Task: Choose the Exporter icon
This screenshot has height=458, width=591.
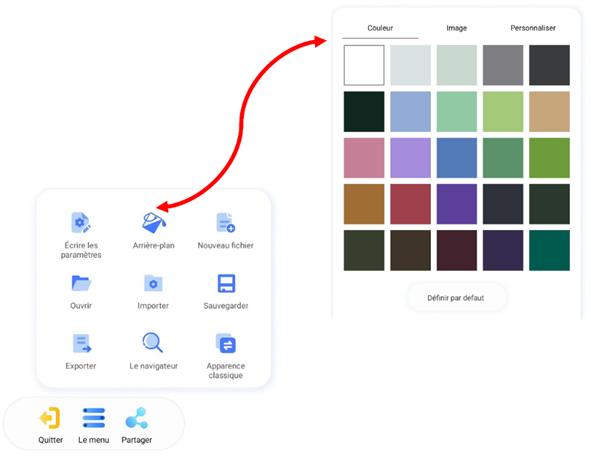Action: pyautogui.click(x=81, y=343)
